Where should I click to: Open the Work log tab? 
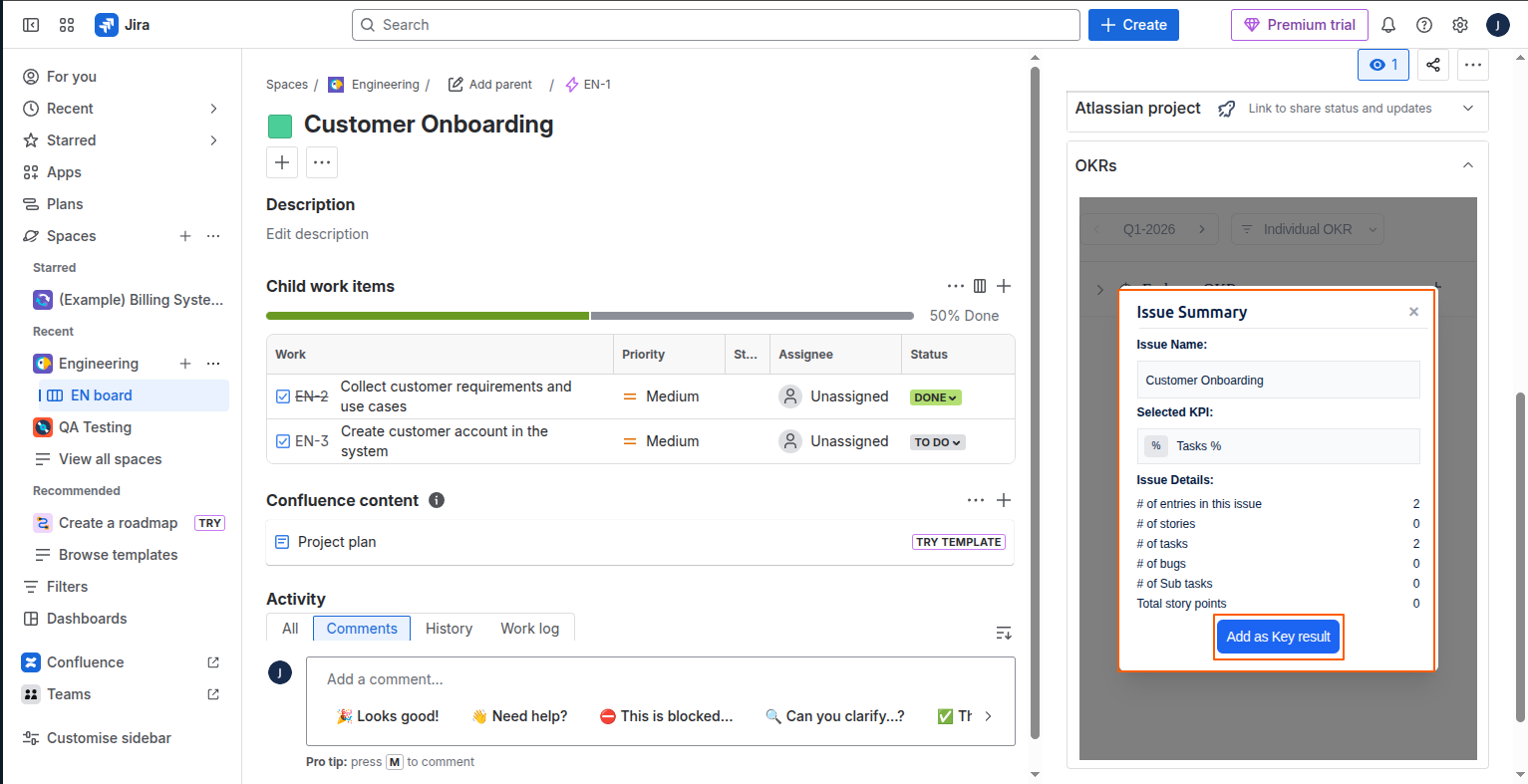[530, 629]
